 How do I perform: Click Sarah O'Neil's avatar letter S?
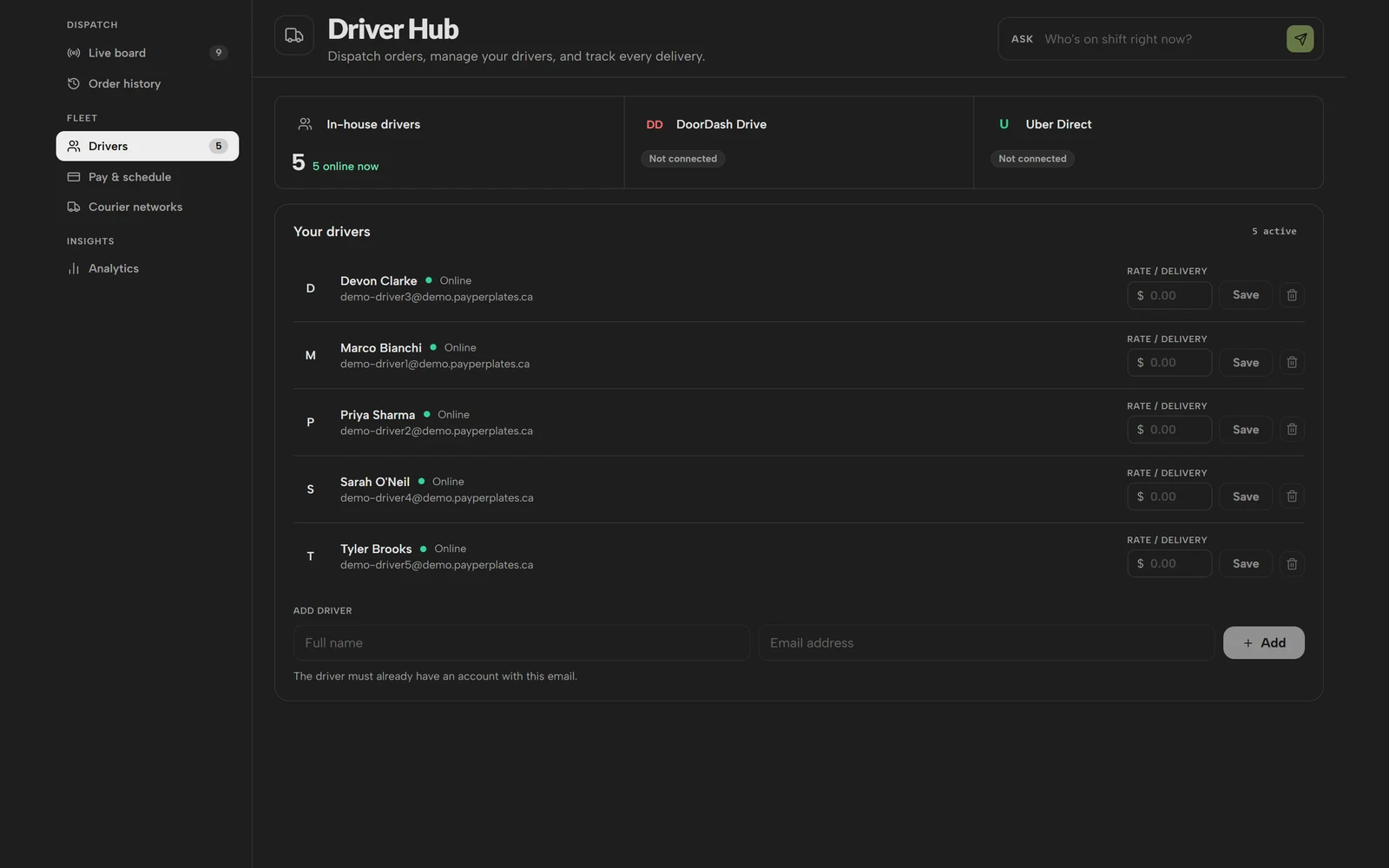[x=310, y=490]
